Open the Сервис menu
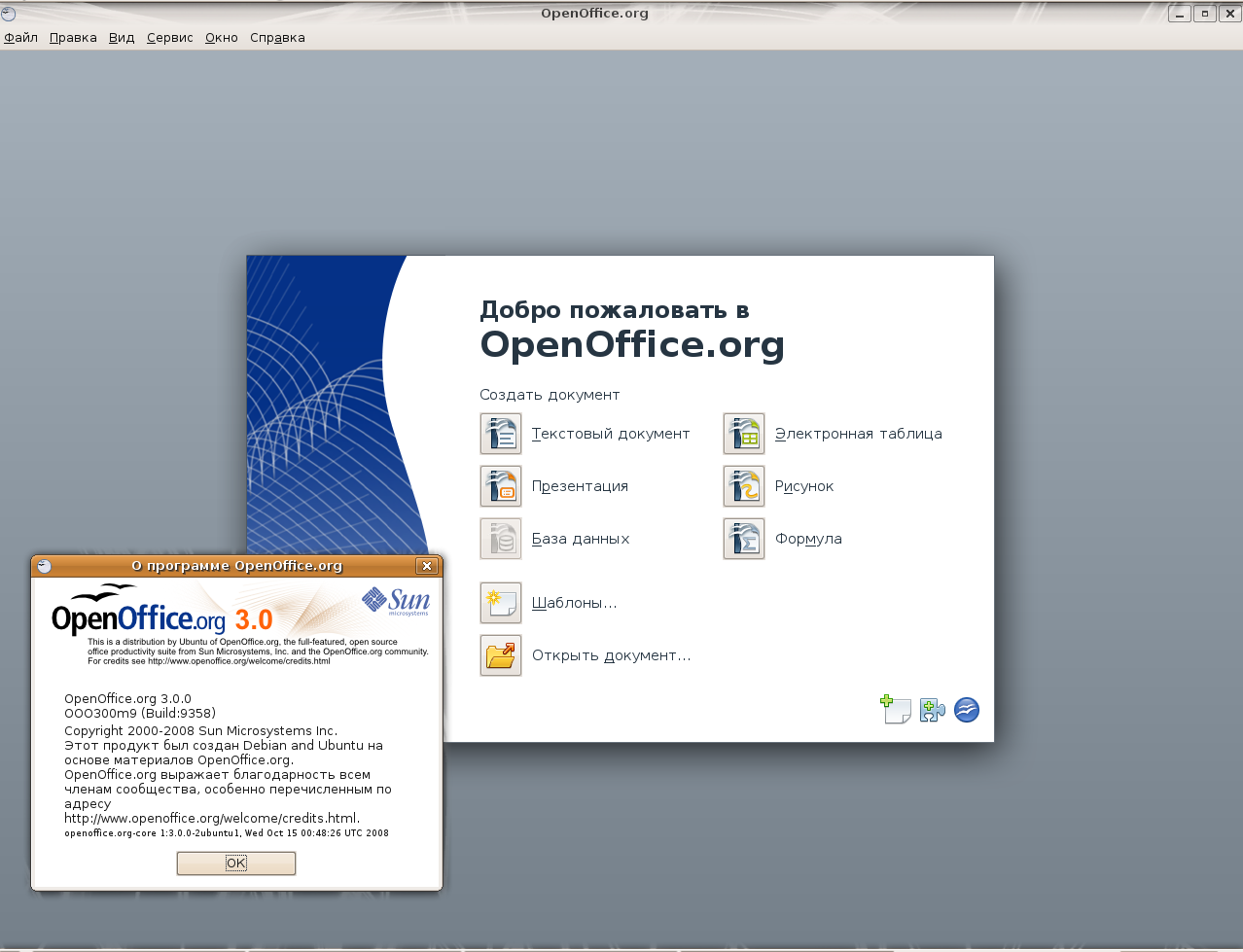The image size is (1243, 952). (170, 38)
